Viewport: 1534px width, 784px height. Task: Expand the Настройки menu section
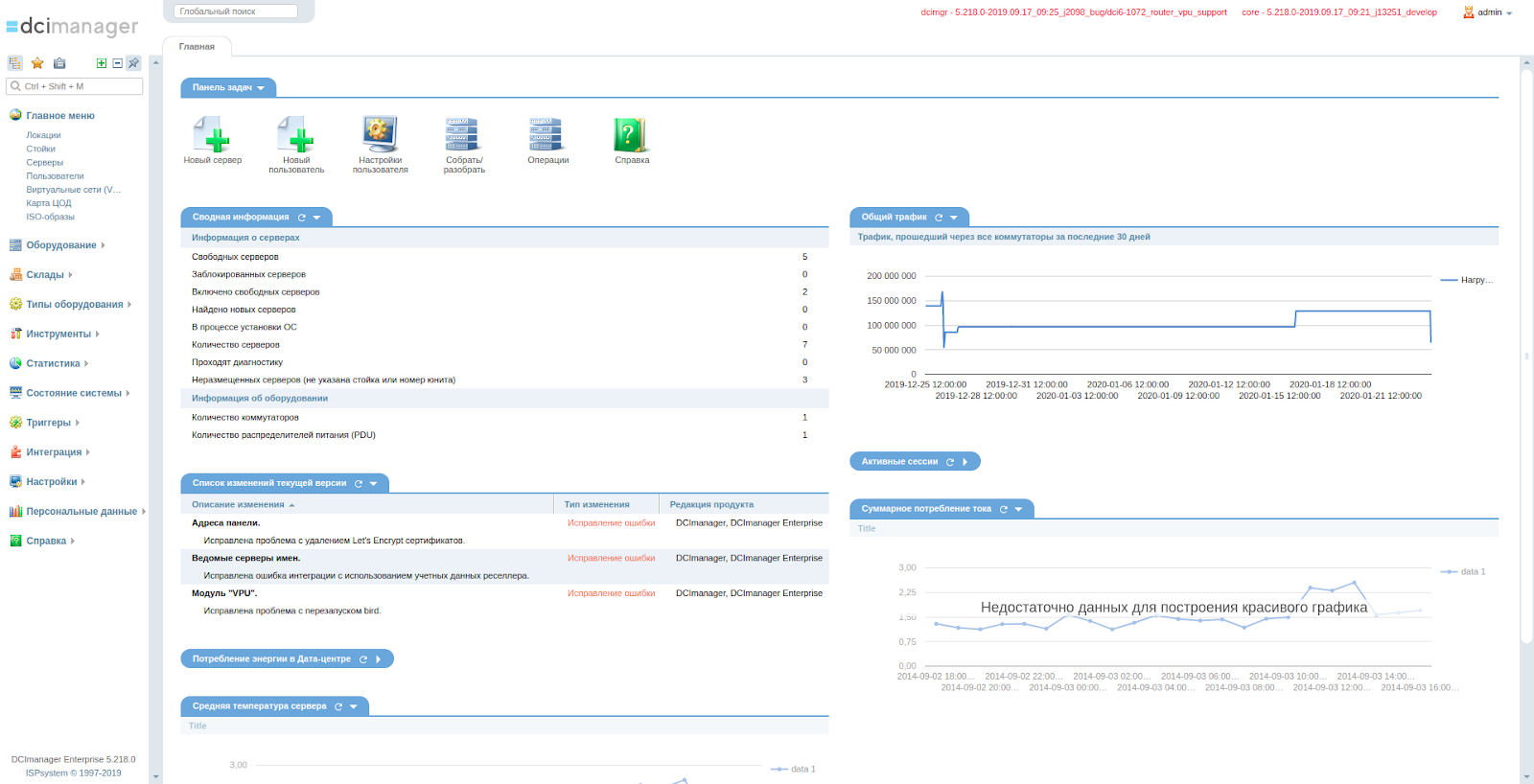pos(52,482)
